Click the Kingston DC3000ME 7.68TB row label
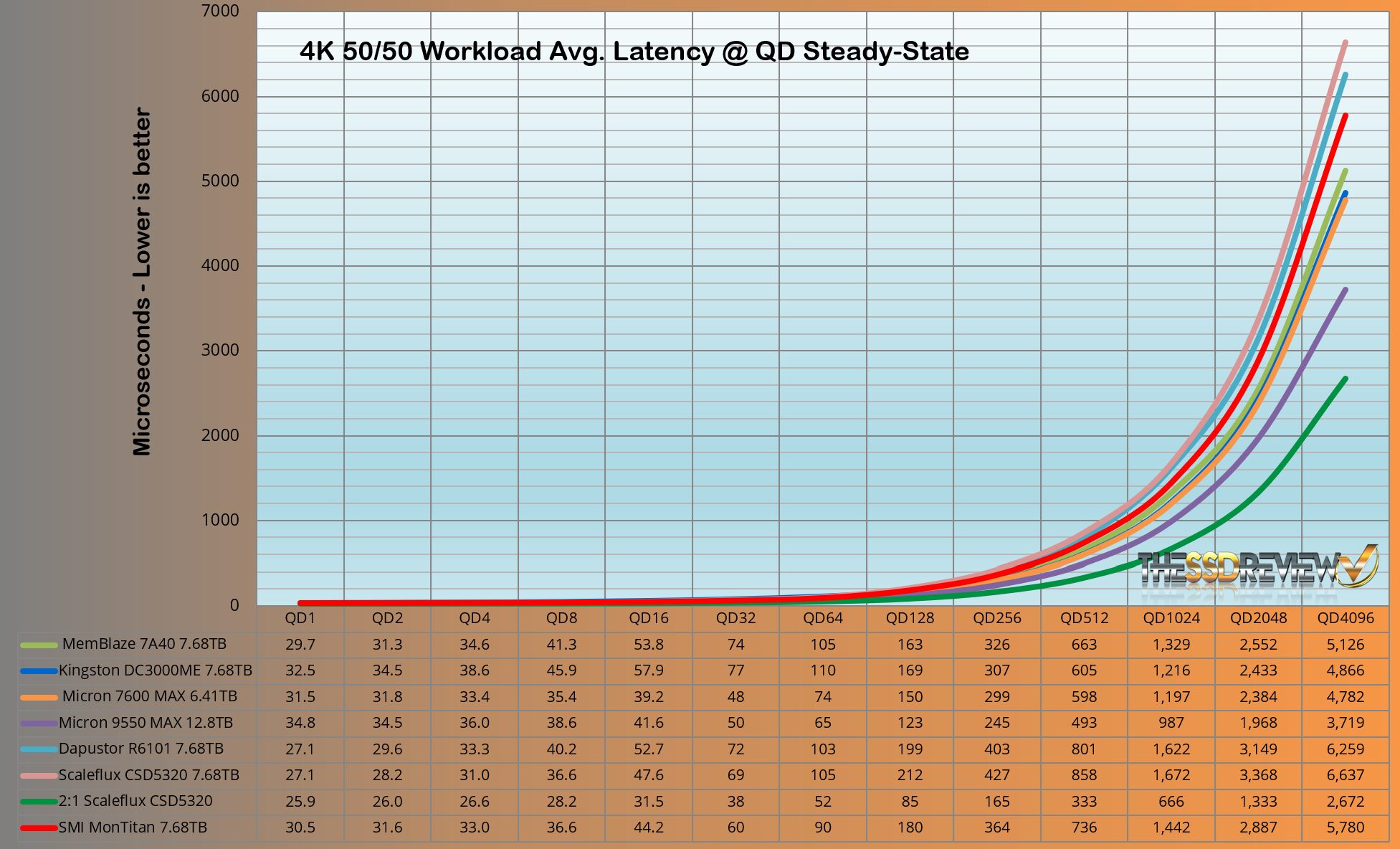The height and width of the screenshot is (849, 1400). pyautogui.click(x=155, y=670)
